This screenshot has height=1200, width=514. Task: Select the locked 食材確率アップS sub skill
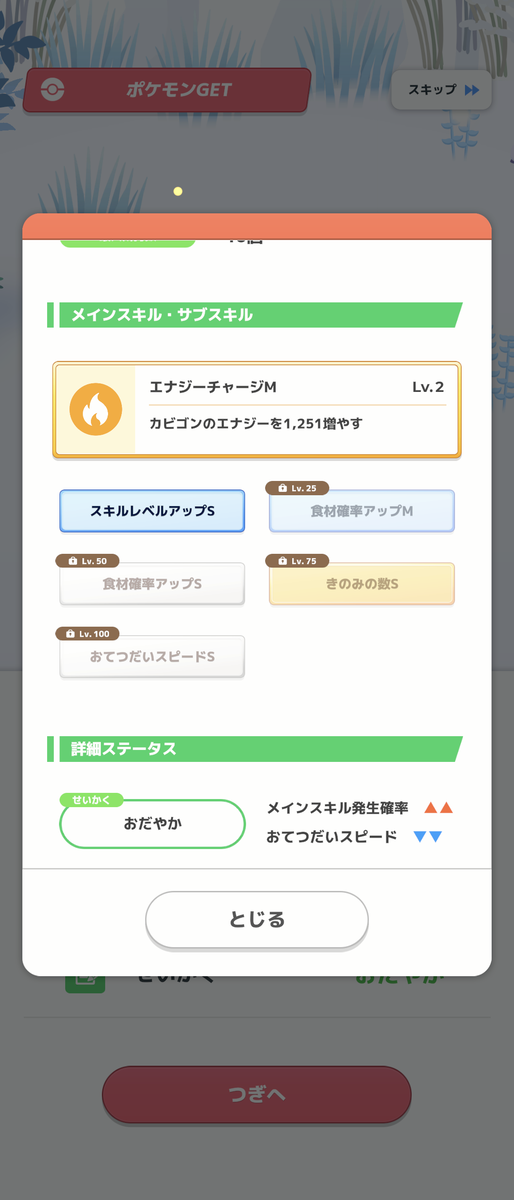point(152,584)
